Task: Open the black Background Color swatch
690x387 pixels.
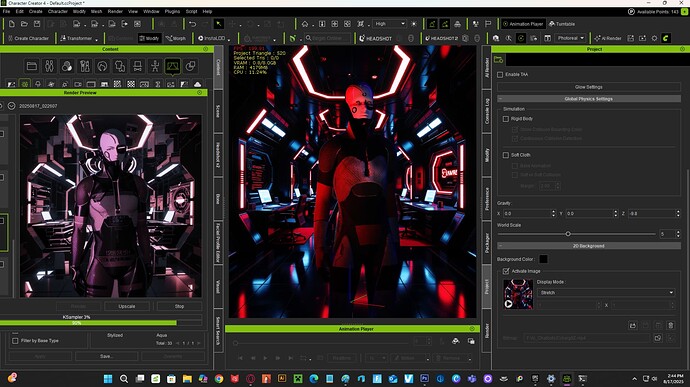Action: [543, 259]
